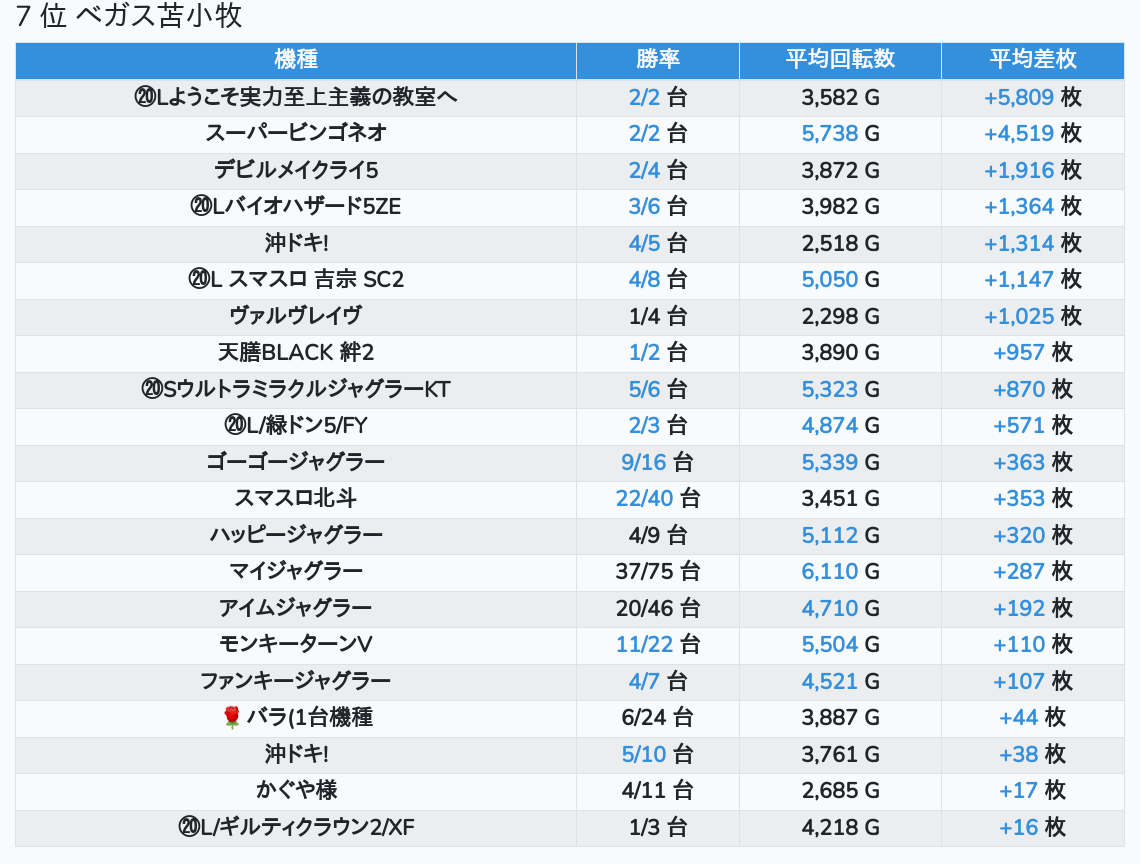Select the +5,809 枚 average difference

tap(1032, 97)
